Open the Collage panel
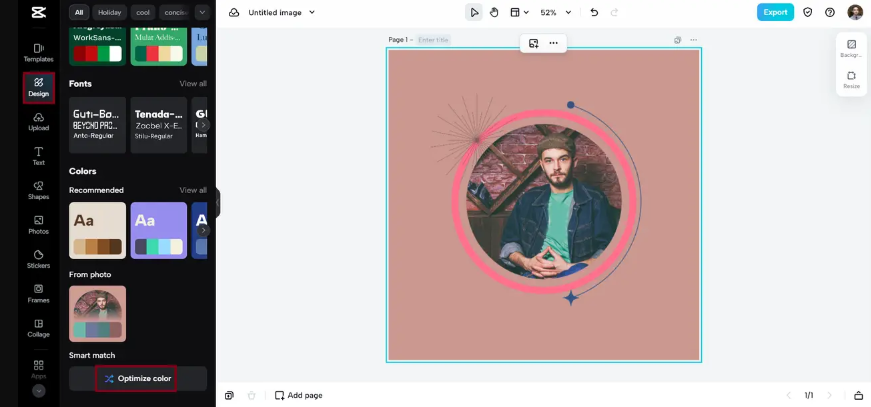Screen dimensions: 871x407 point(38,328)
